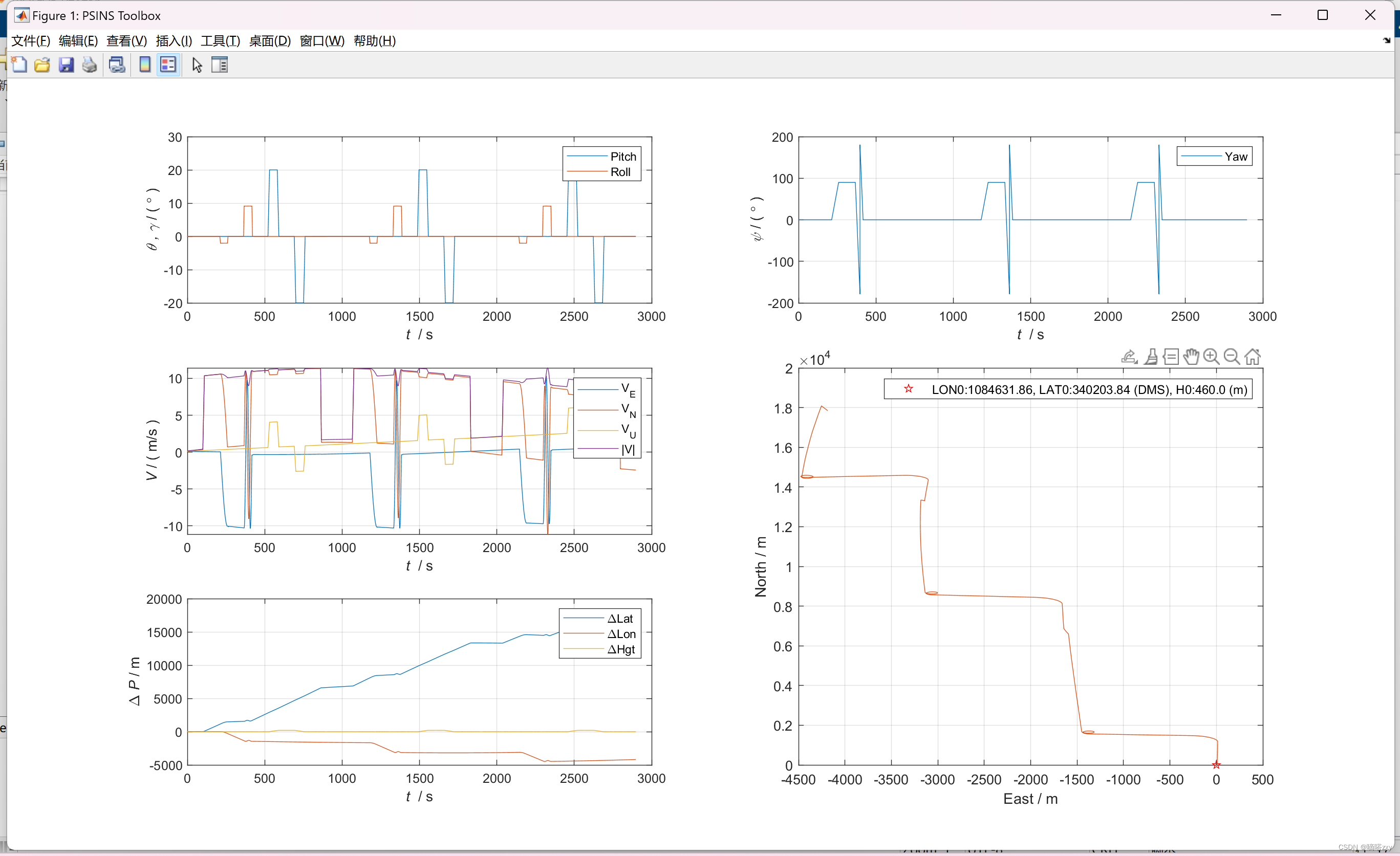Click the Link Plot toolbar icon
Image resolution: width=1400 pixels, height=856 pixels.
[117, 65]
